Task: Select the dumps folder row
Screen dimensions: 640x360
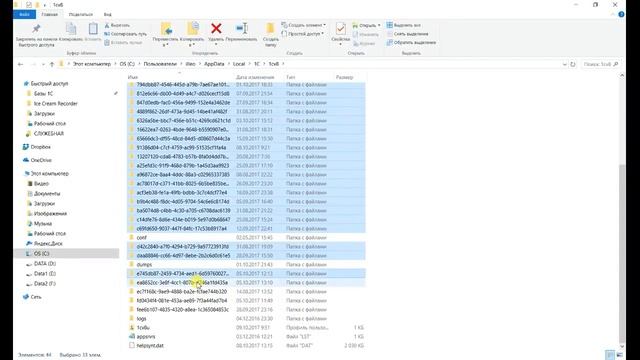Action: (246, 264)
